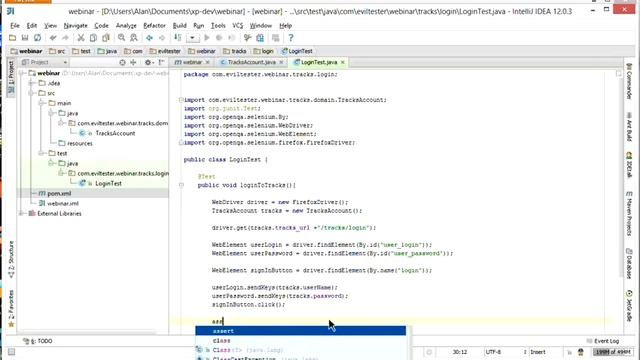Open Maven Projects side panel
640x360 pixels.
point(629,213)
